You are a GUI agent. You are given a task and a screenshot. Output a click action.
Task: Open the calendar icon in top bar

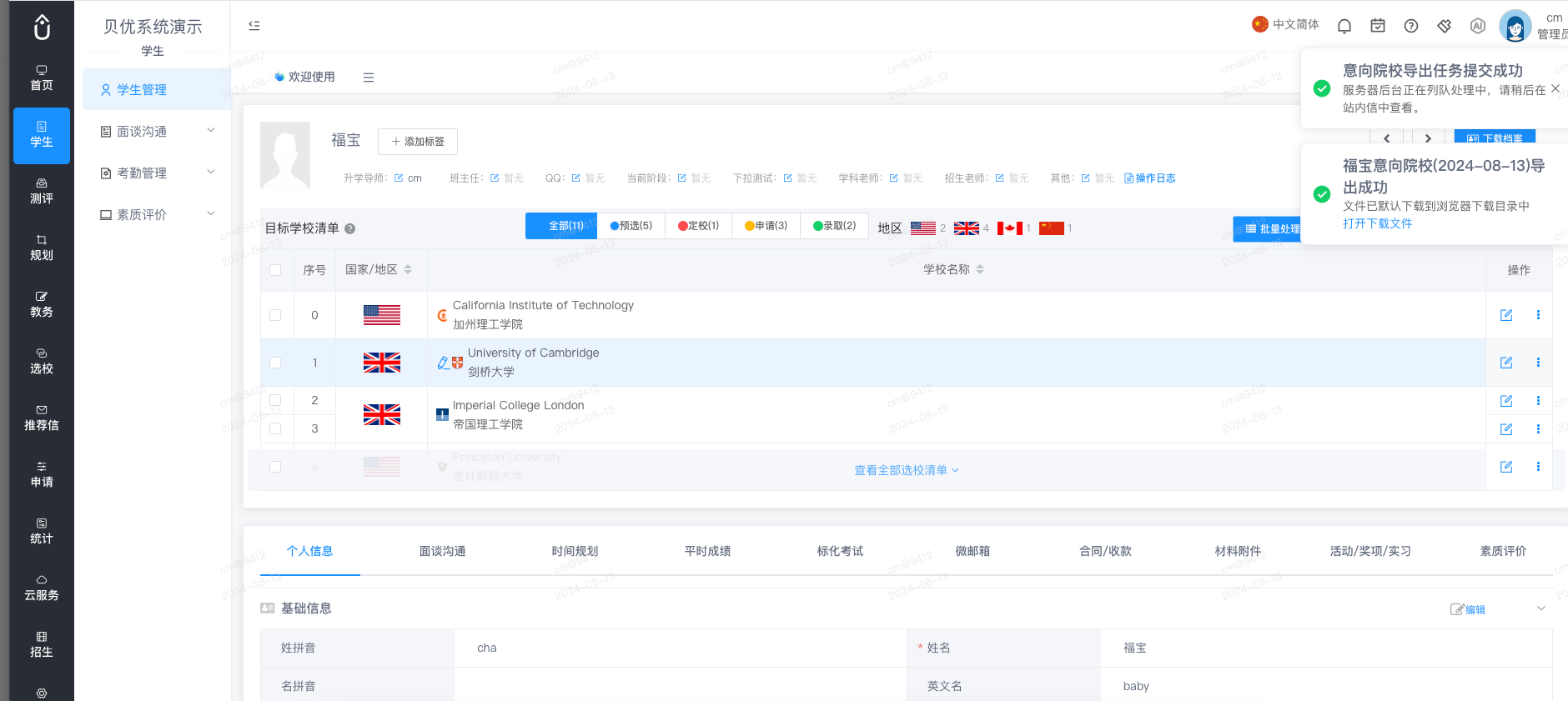pos(1378,26)
